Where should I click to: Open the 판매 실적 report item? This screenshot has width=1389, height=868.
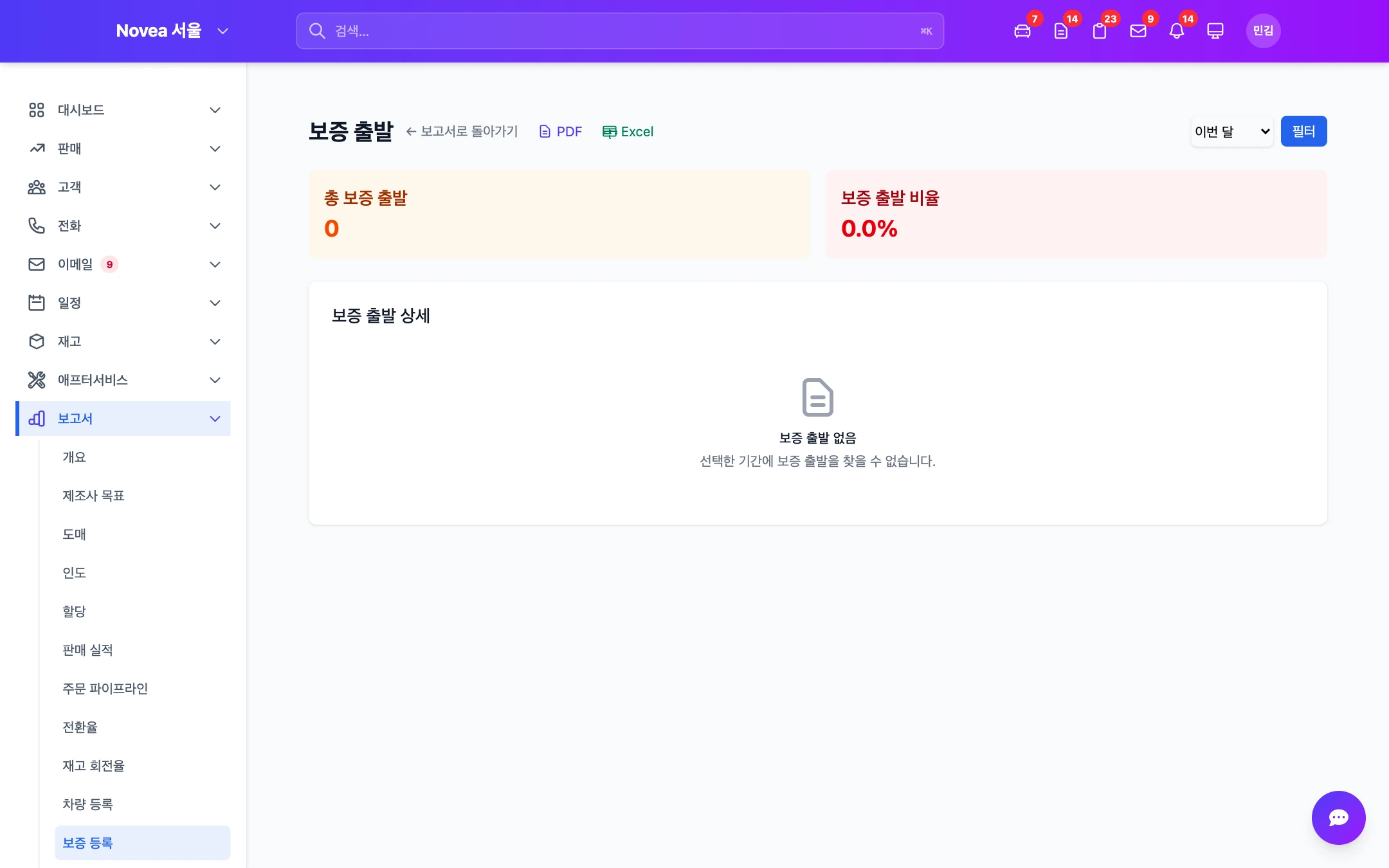(142, 650)
